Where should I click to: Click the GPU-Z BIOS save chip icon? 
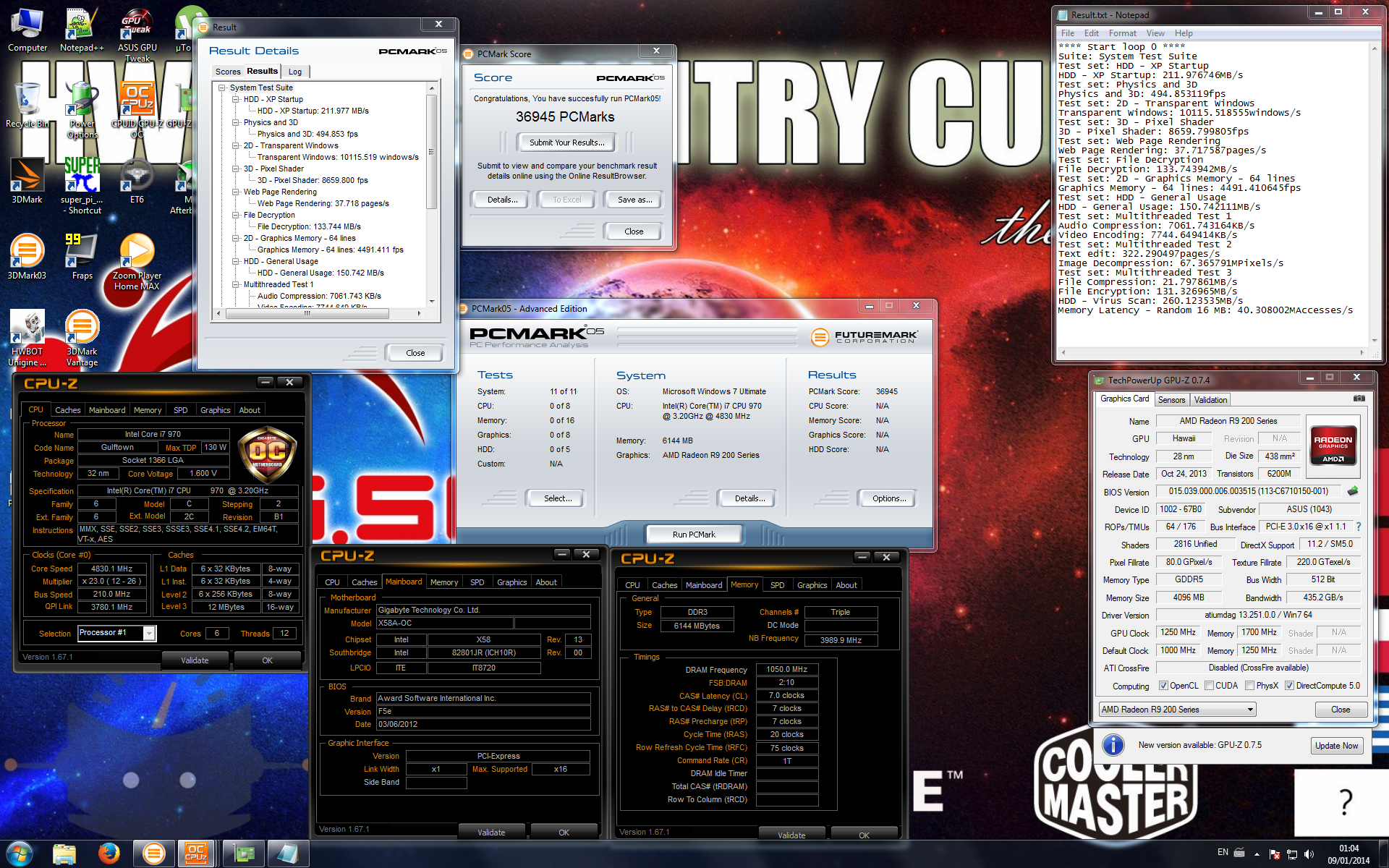1353,491
